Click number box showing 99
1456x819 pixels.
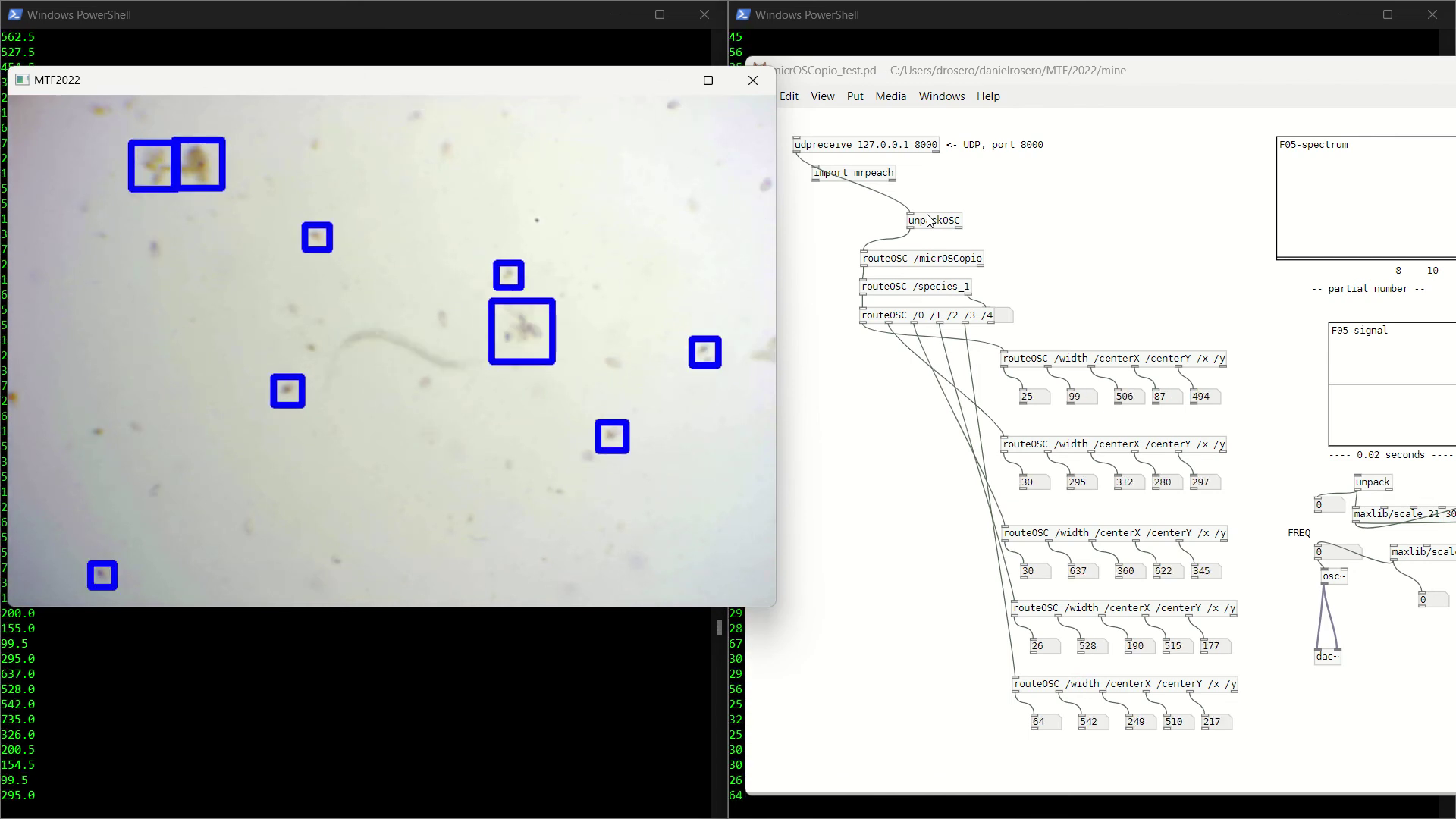pos(1082,397)
